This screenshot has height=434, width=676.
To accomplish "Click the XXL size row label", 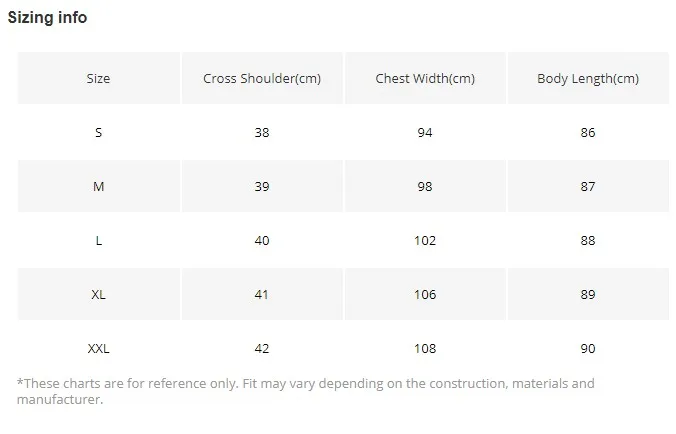I will (x=98, y=349).
